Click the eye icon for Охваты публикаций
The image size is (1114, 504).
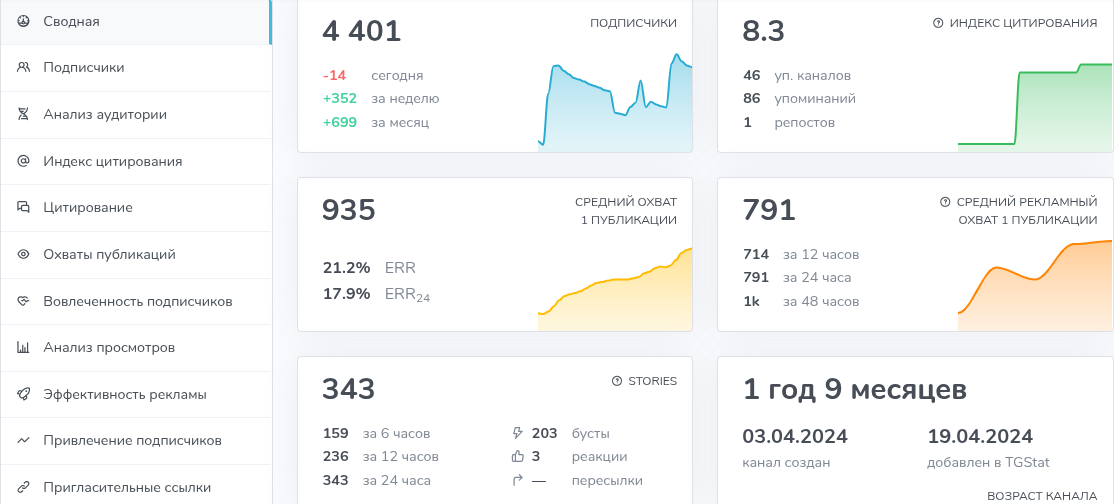(23, 255)
